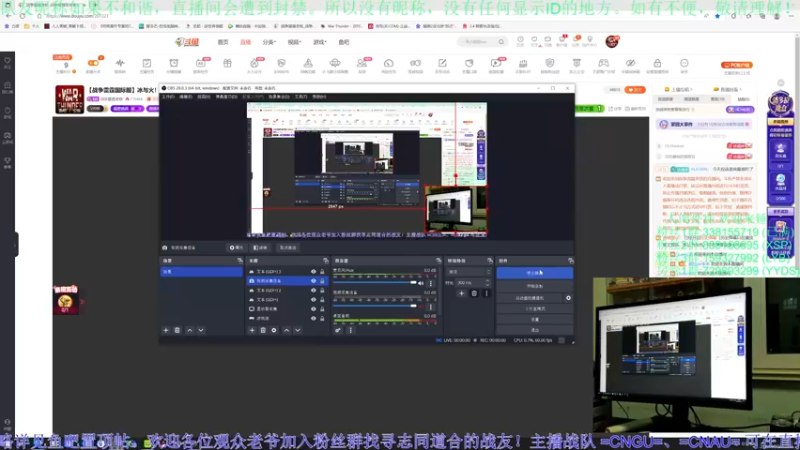Hide the 文本 (GDI+) 3 source
800x450 pixels.
[x=313, y=272]
